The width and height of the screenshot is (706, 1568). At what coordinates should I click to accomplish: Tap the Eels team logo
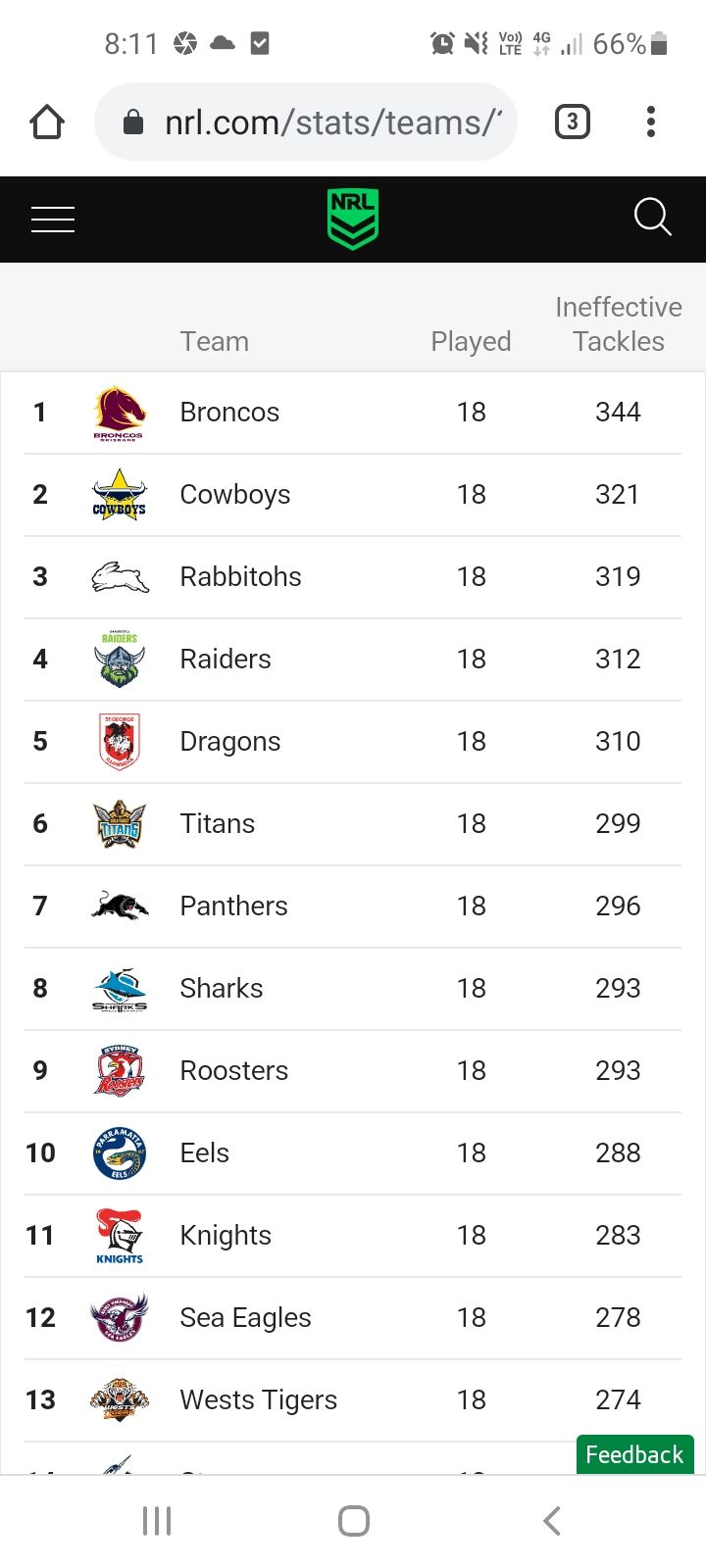tap(120, 1152)
